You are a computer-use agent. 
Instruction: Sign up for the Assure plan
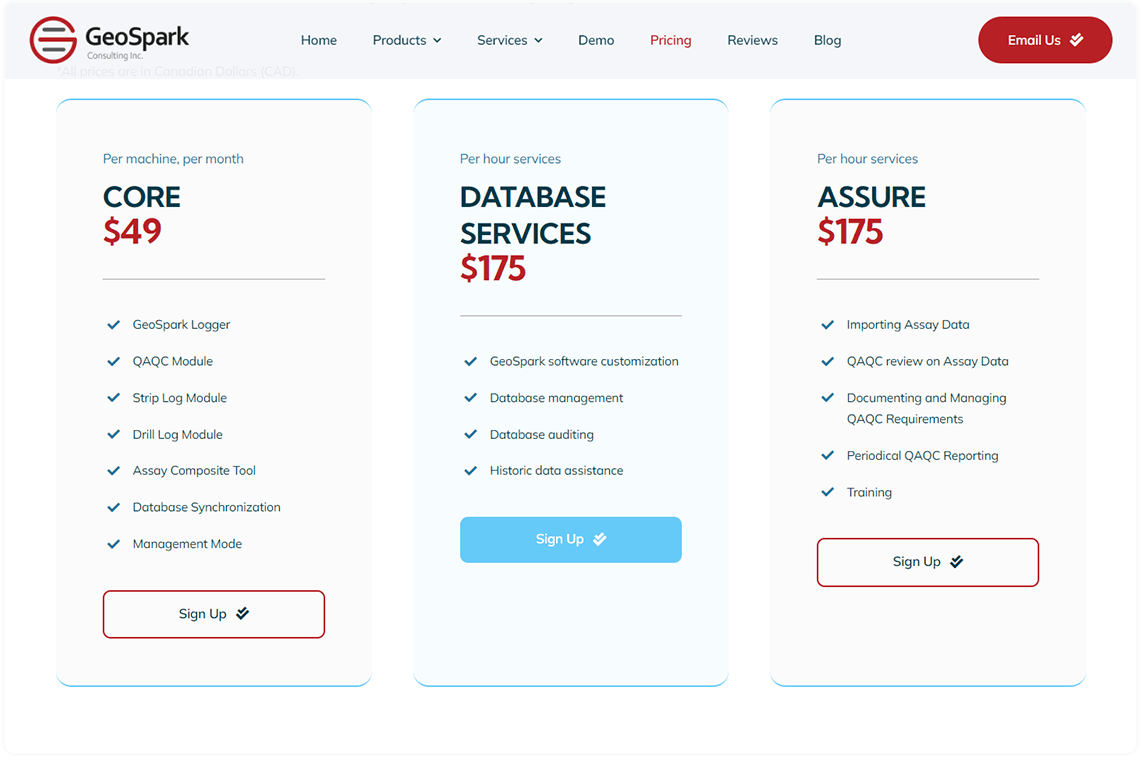click(x=928, y=562)
